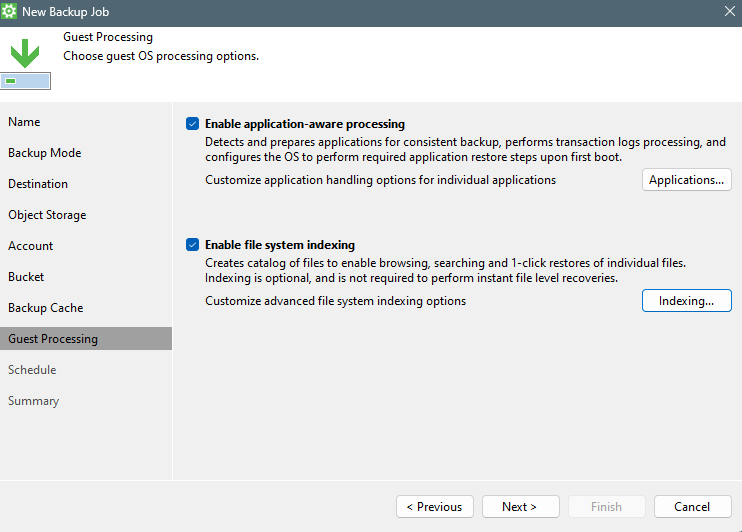The image size is (742, 532).
Task: Proceed with the Next > button
Action: click(519, 507)
